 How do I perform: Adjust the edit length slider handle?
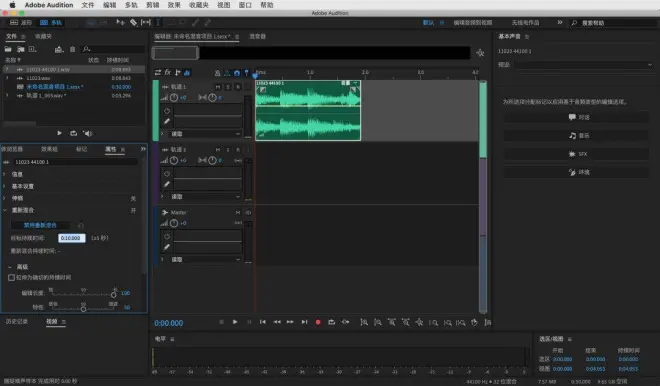[x=114, y=294]
